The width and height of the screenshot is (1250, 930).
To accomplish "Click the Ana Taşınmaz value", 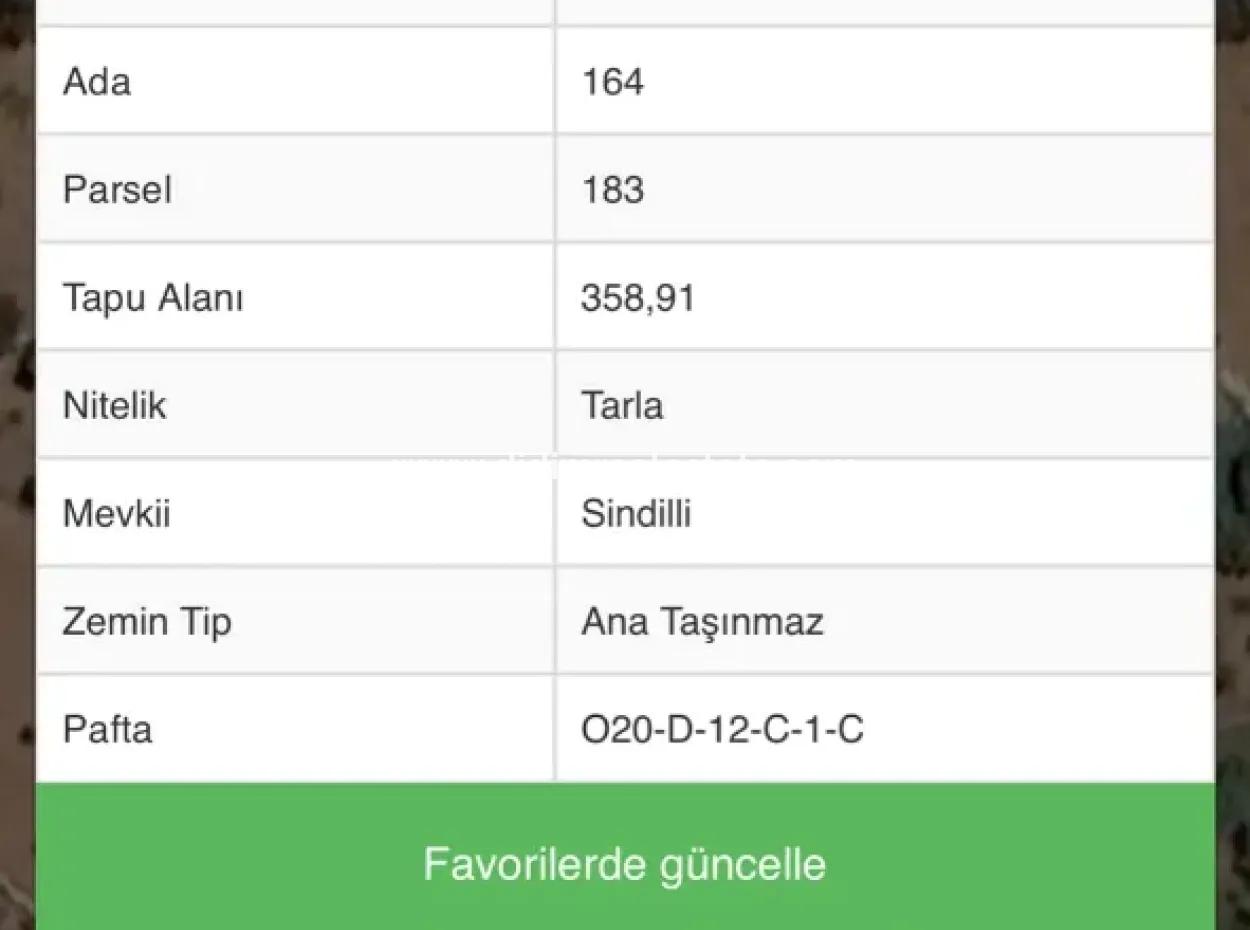I will (x=702, y=621).
